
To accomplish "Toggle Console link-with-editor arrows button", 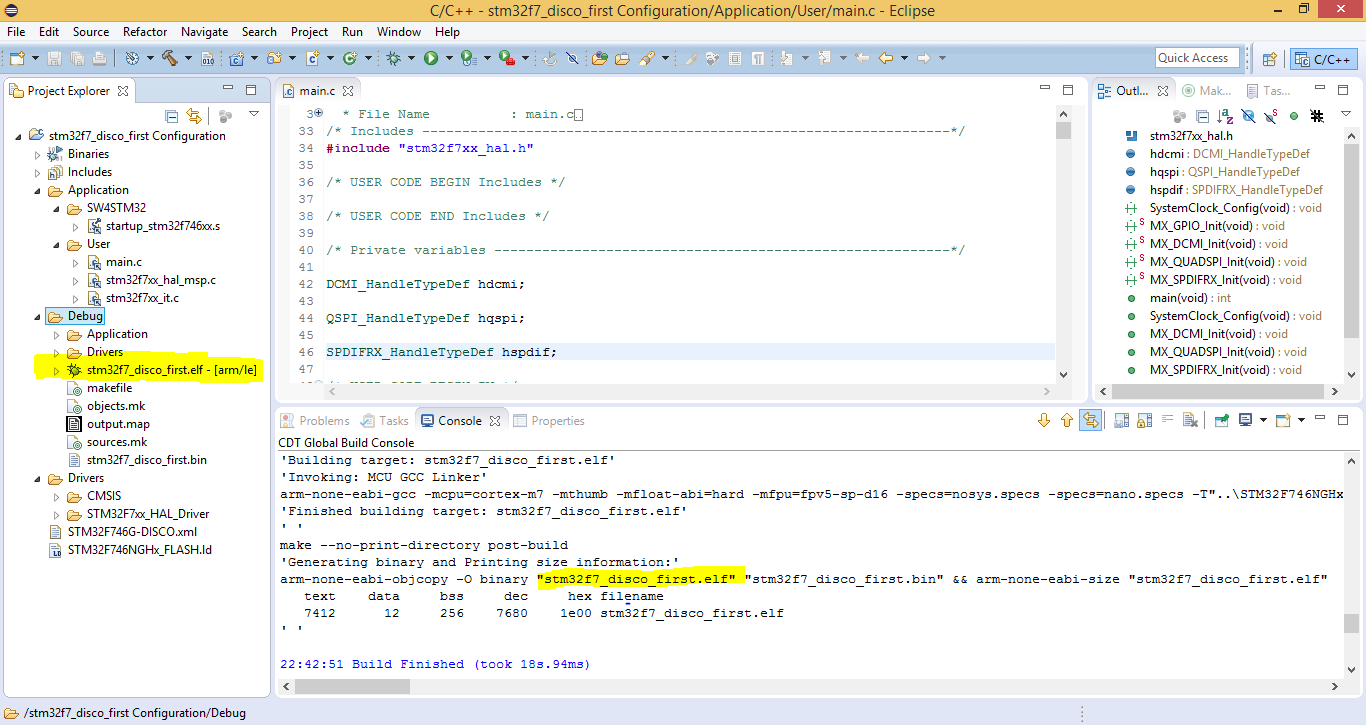I will point(1090,421).
